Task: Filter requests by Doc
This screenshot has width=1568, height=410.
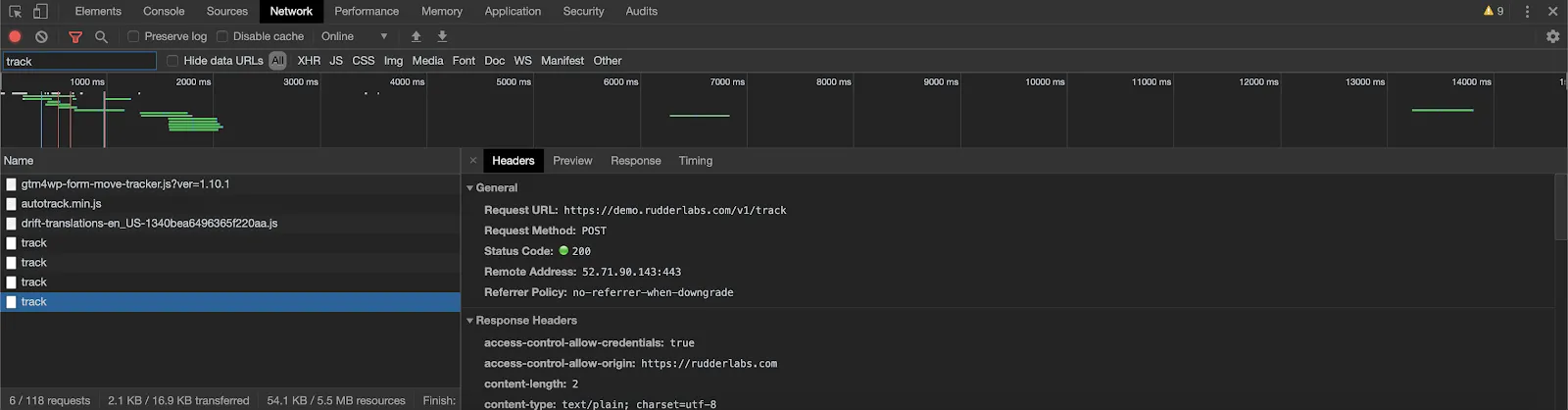Action: [495, 61]
